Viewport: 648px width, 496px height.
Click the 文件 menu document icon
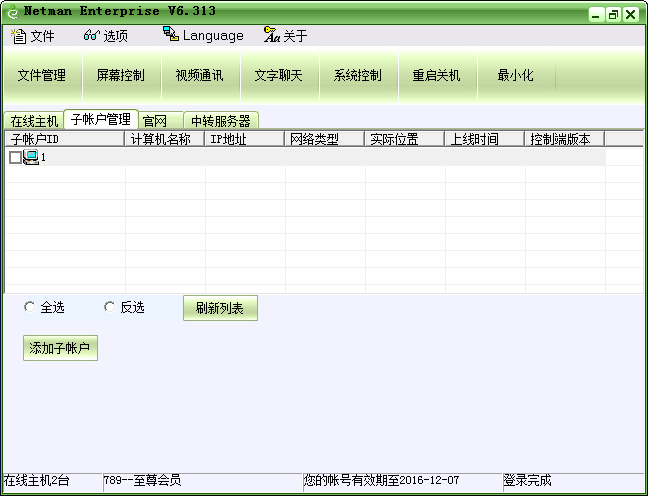coord(19,36)
